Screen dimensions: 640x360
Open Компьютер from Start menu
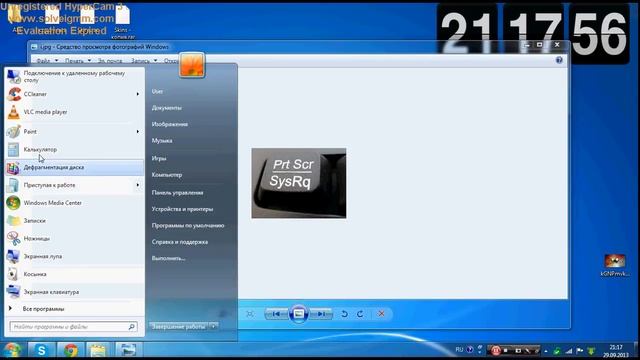point(167,175)
